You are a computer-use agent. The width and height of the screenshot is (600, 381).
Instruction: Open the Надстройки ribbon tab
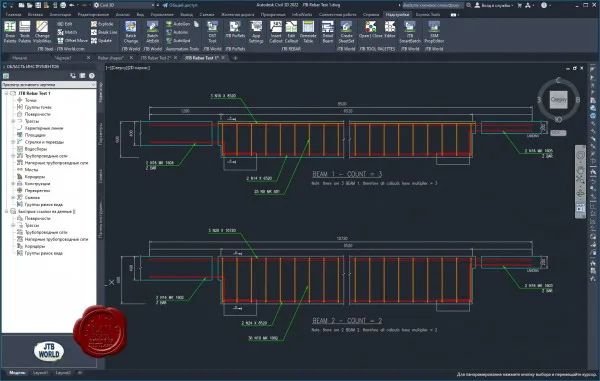397,15
